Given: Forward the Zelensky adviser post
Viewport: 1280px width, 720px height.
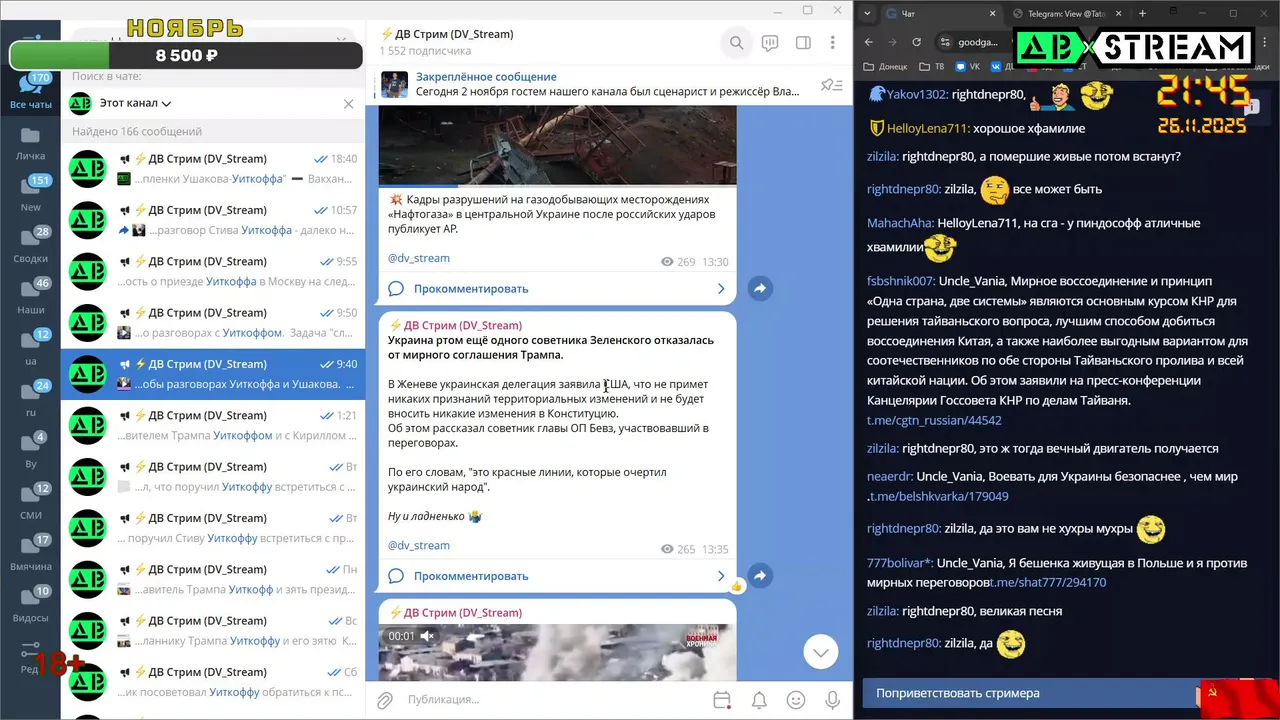Looking at the screenshot, I should pyautogui.click(x=759, y=576).
